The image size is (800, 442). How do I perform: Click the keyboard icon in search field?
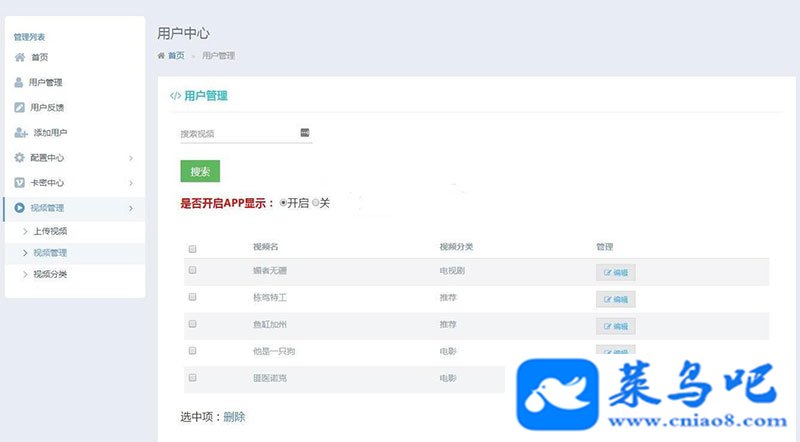pyautogui.click(x=305, y=133)
